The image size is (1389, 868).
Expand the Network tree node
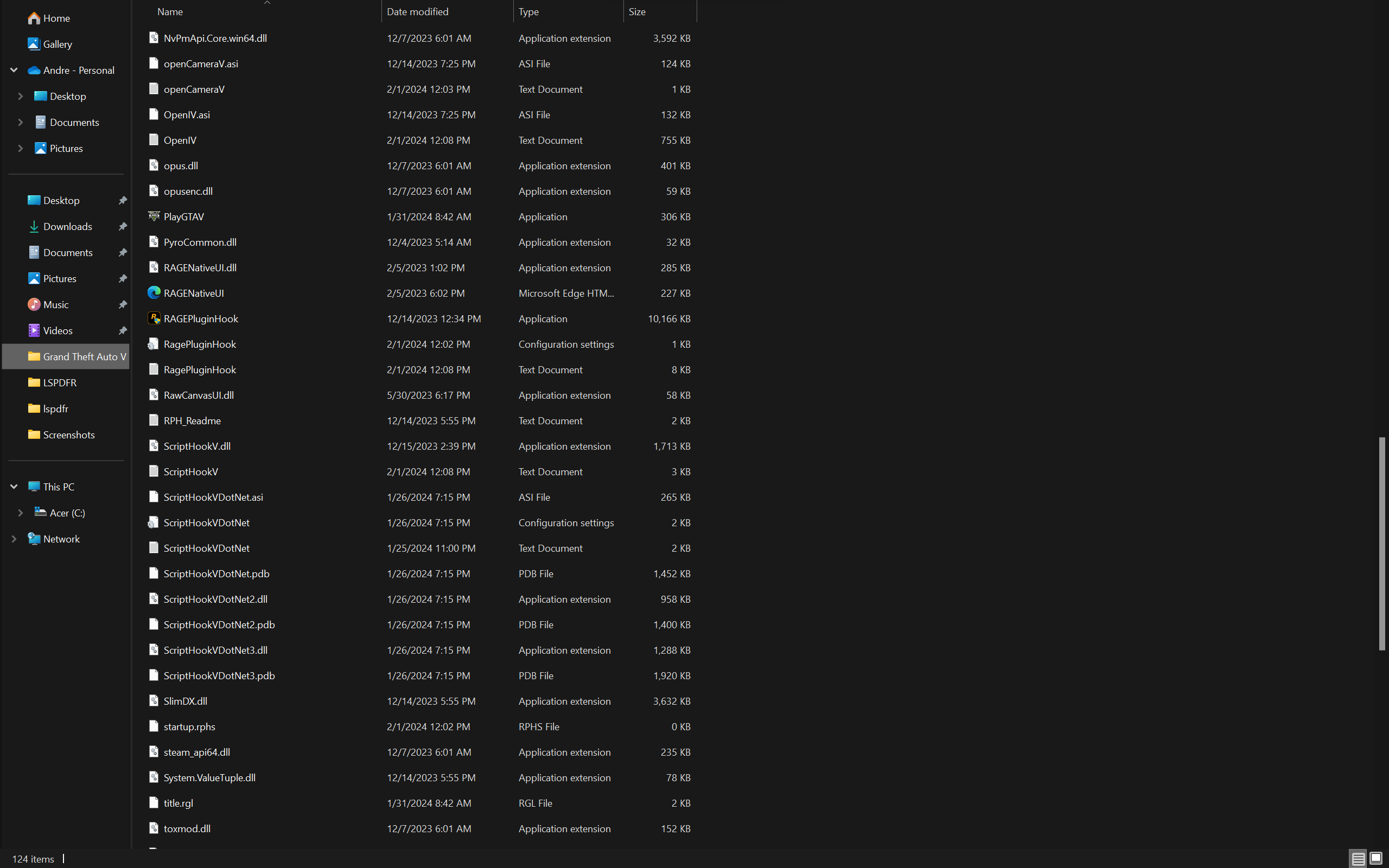(14, 539)
